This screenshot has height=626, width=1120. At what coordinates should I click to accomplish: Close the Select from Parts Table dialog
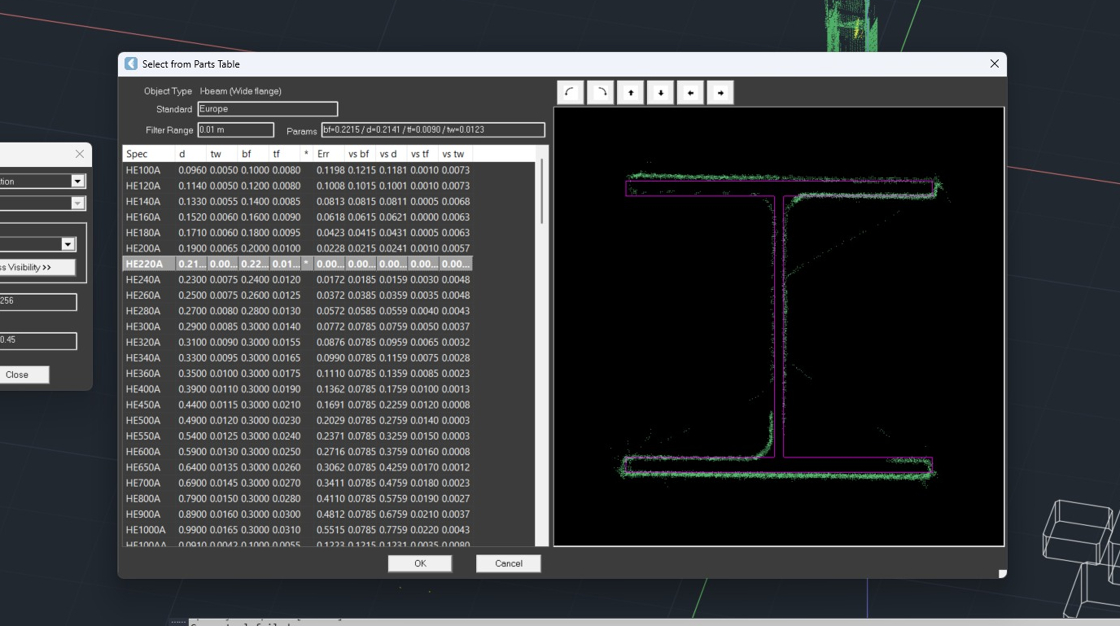994,64
